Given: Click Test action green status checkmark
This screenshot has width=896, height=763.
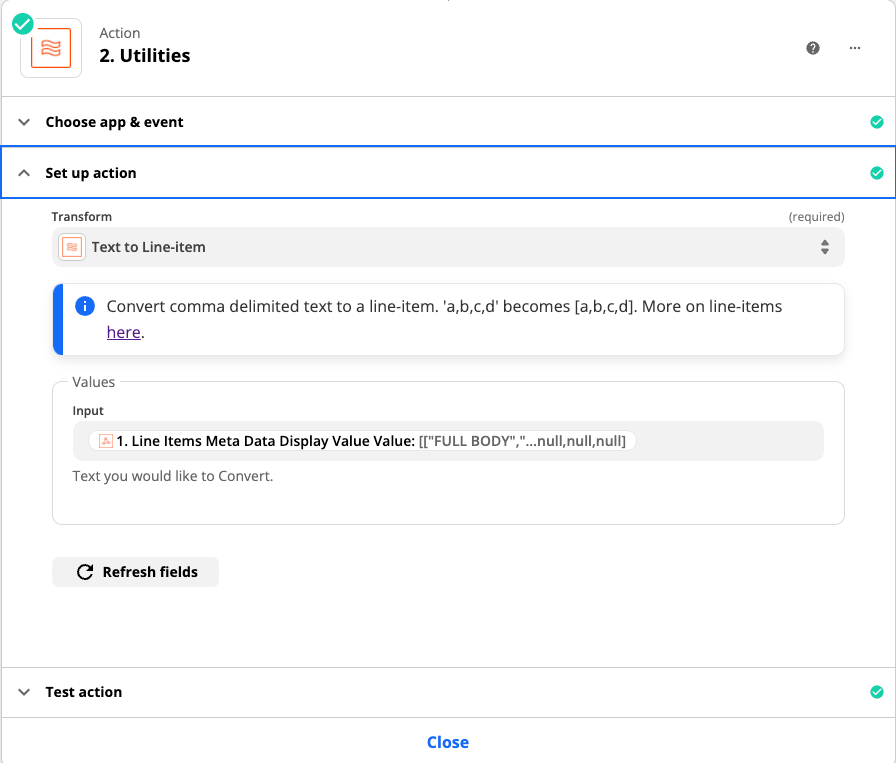Looking at the screenshot, I should (x=877, y=692).
